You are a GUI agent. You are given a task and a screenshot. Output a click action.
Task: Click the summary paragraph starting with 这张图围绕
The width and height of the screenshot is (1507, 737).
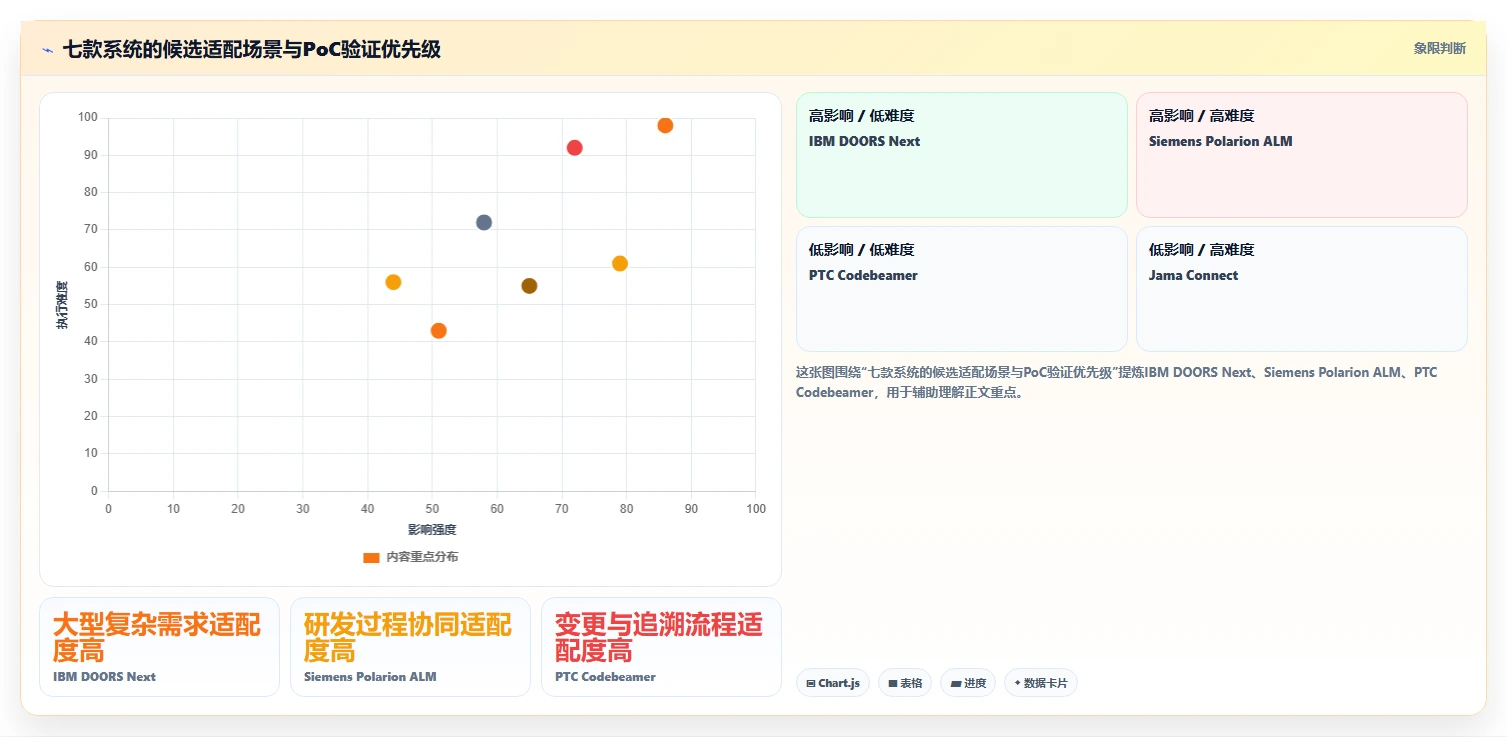click(1116, 382)
